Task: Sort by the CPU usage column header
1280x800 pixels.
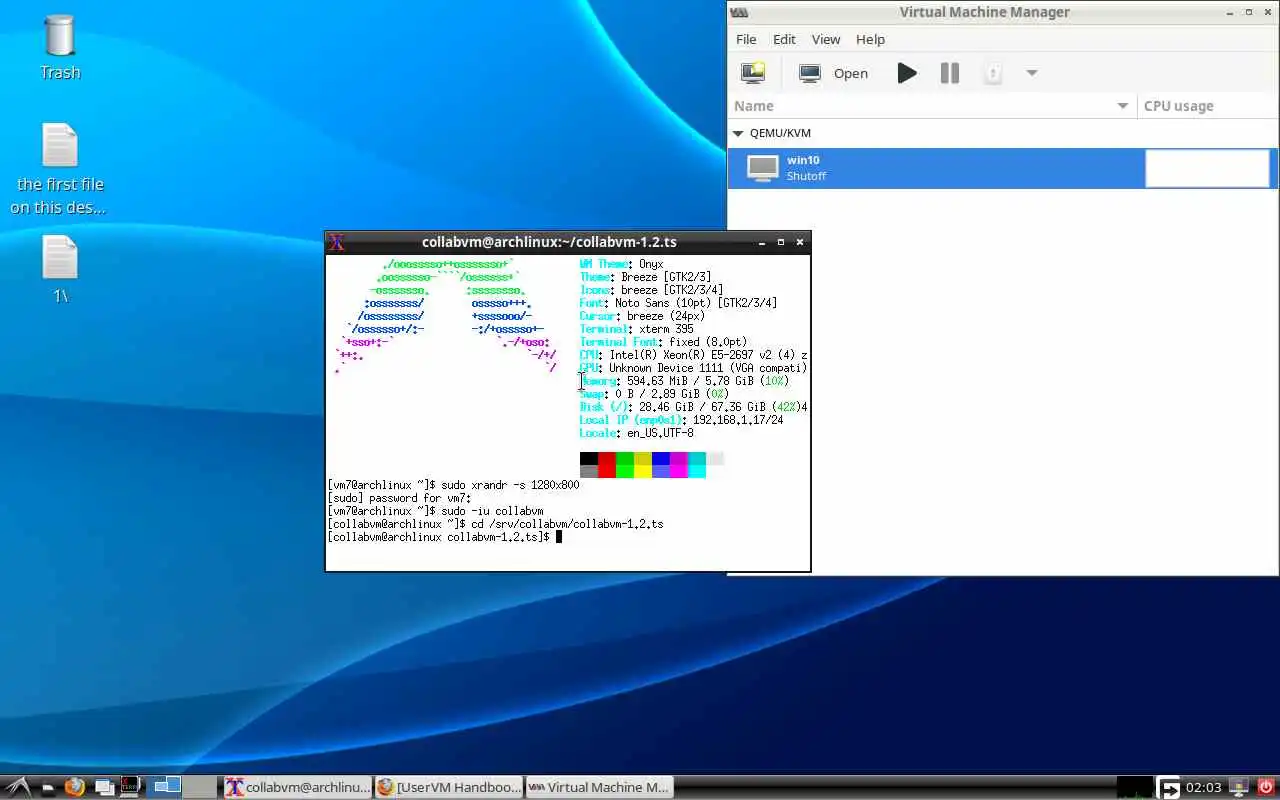Action: [1208, 106]
